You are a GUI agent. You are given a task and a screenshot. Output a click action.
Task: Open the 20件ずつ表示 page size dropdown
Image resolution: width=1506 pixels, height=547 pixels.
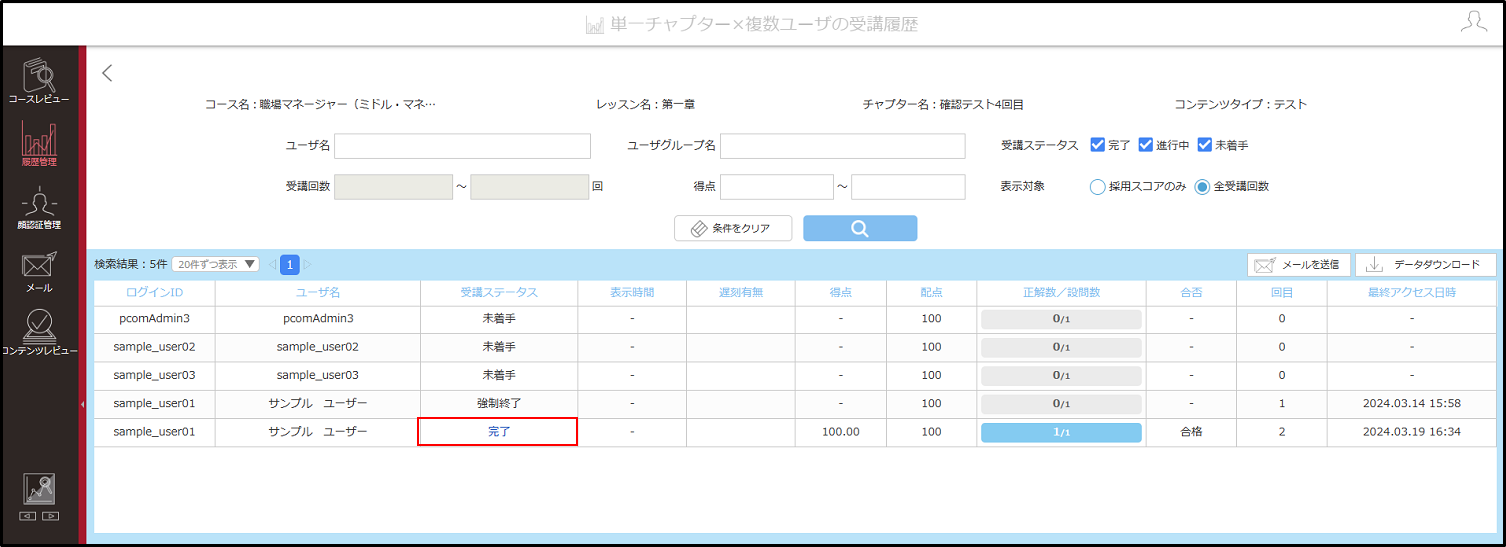[x=215, y=264]
